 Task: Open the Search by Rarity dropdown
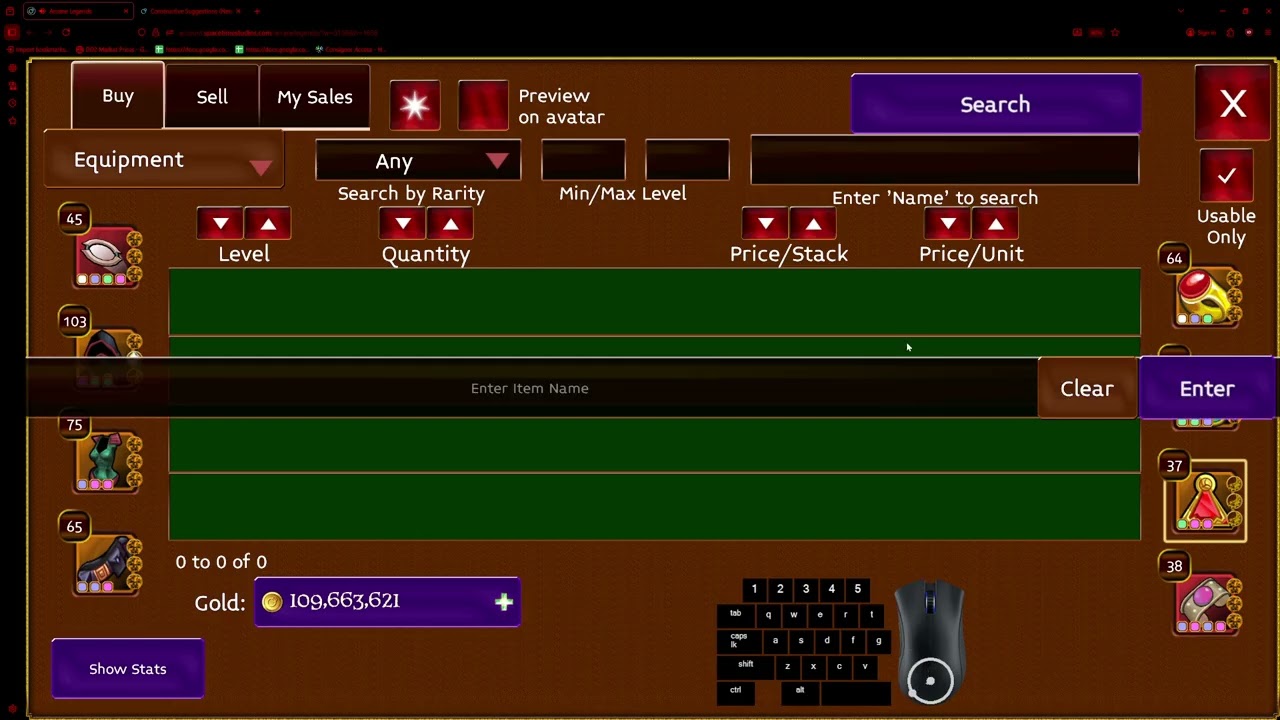[x=418, y=161]
